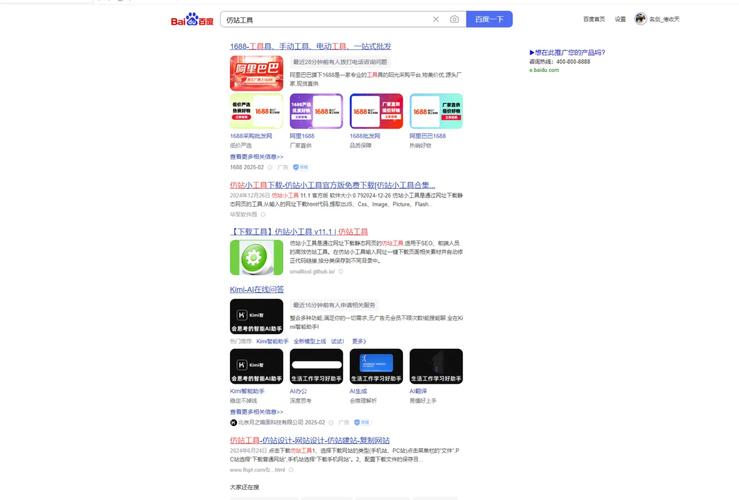Click the Baidu logo
The image size is (739, 500).
(x=191, y=19)
